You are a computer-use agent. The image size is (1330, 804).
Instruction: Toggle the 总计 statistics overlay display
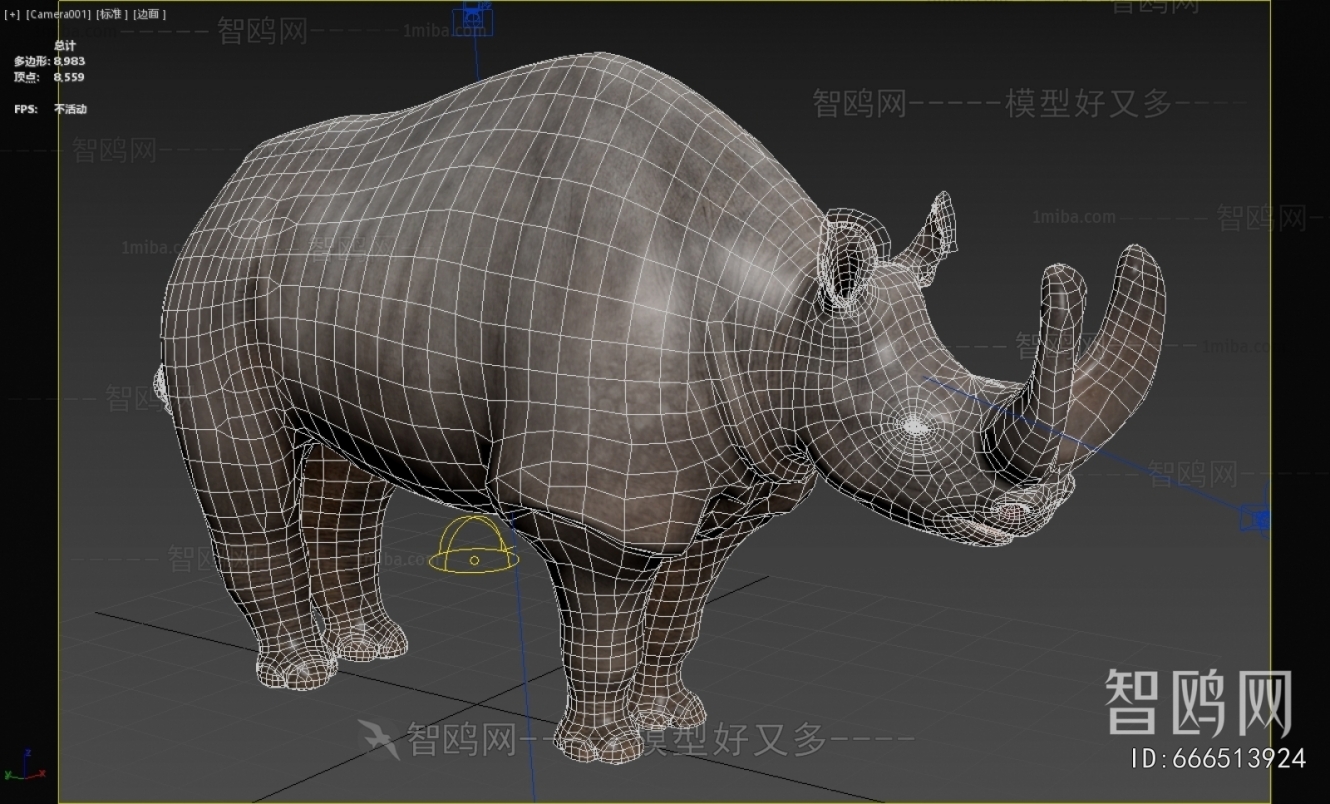pos(64,45)
